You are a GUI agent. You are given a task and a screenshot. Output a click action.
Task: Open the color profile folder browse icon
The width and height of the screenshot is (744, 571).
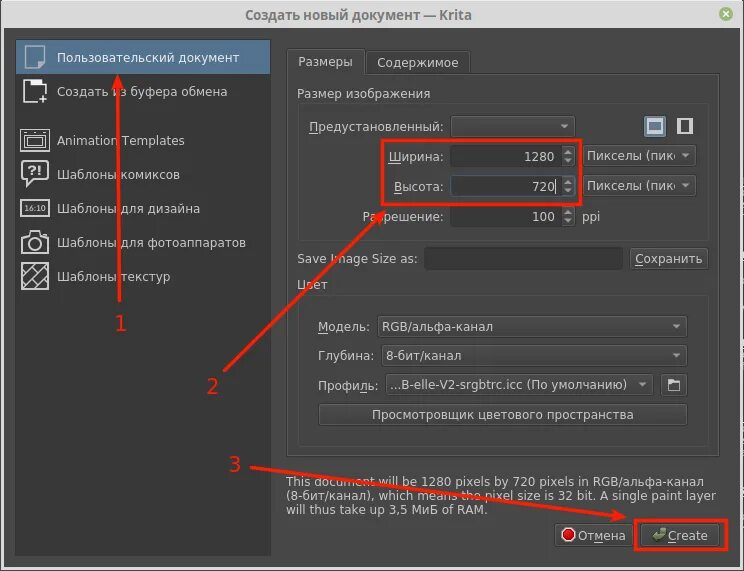(x=674, y=384)
